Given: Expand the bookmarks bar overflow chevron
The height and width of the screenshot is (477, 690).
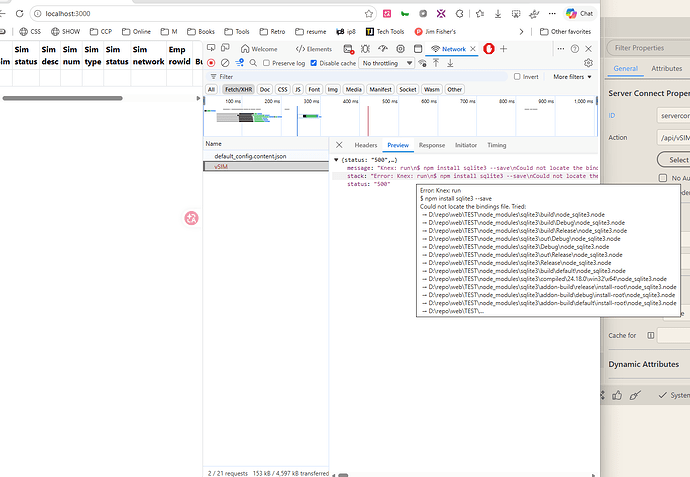Looking at the screenshot, I should 521,32.
